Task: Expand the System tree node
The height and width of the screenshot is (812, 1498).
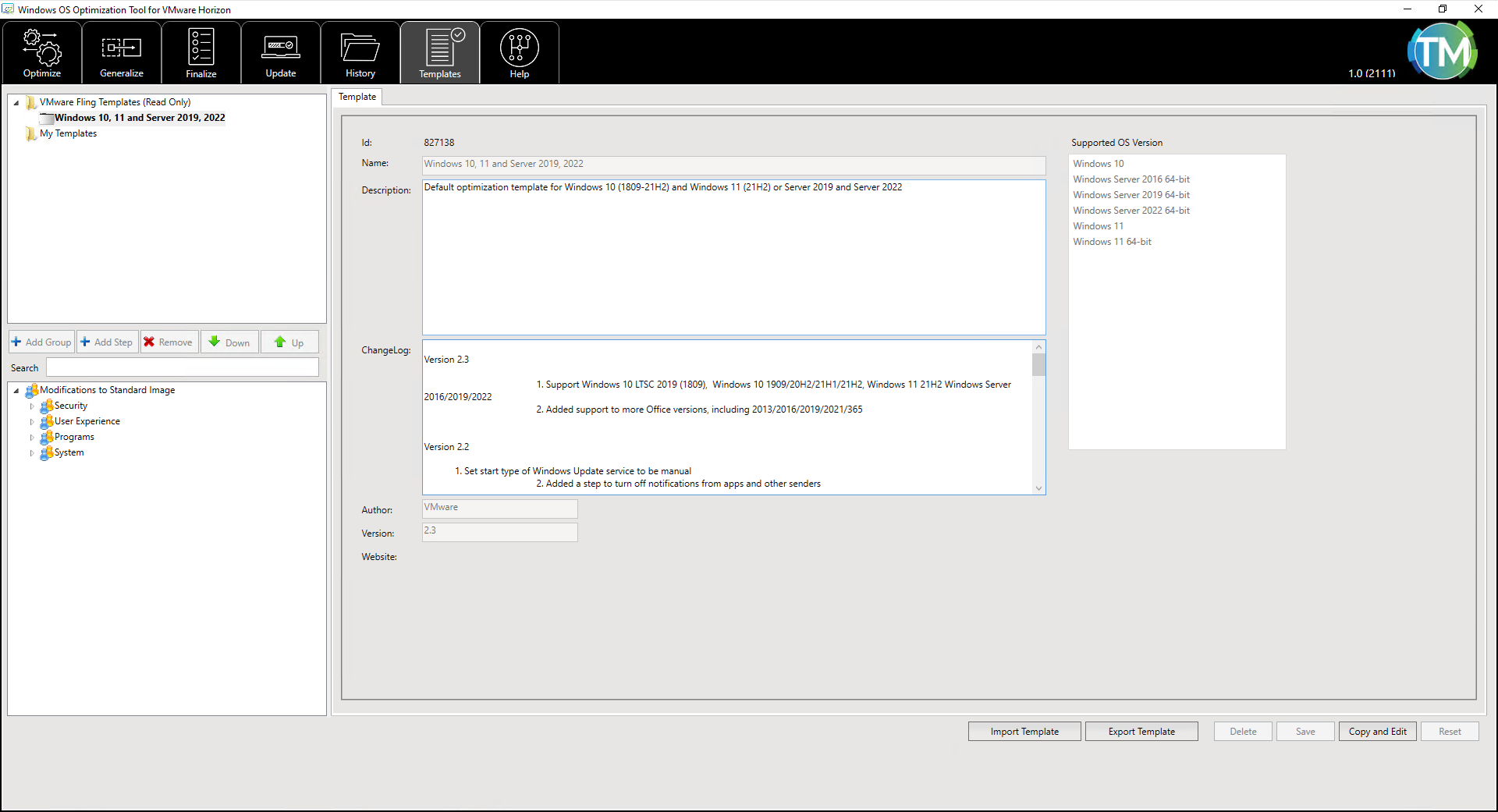Action: click(x=32, y=452)
